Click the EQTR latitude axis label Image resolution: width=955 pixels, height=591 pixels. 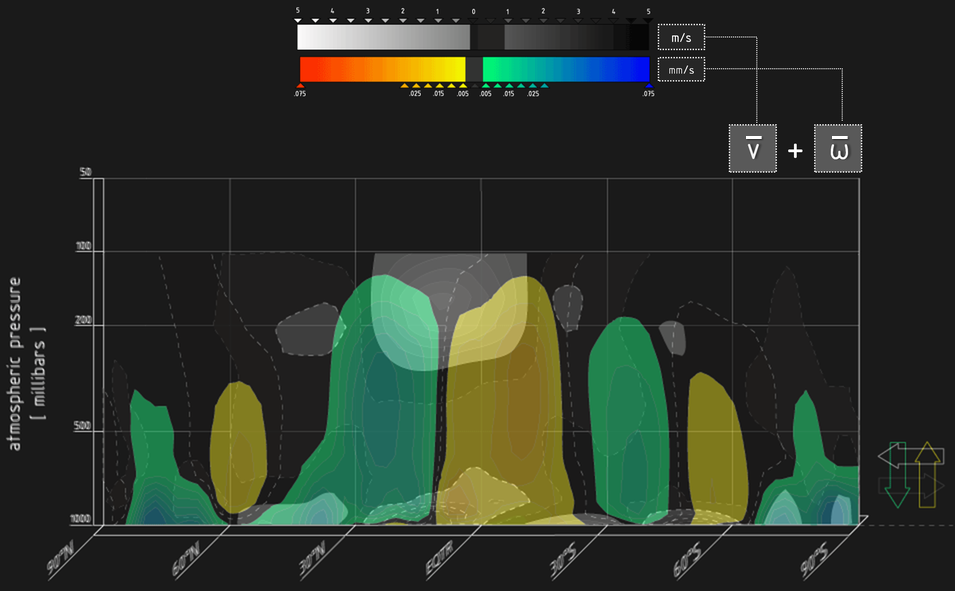pyautogui.click(x=440, y=566)
